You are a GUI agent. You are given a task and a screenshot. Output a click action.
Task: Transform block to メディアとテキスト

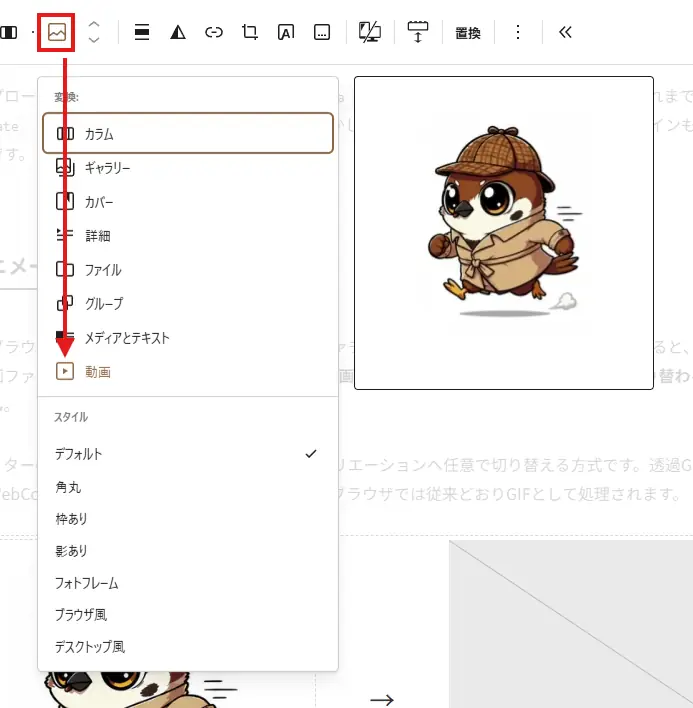188,337
